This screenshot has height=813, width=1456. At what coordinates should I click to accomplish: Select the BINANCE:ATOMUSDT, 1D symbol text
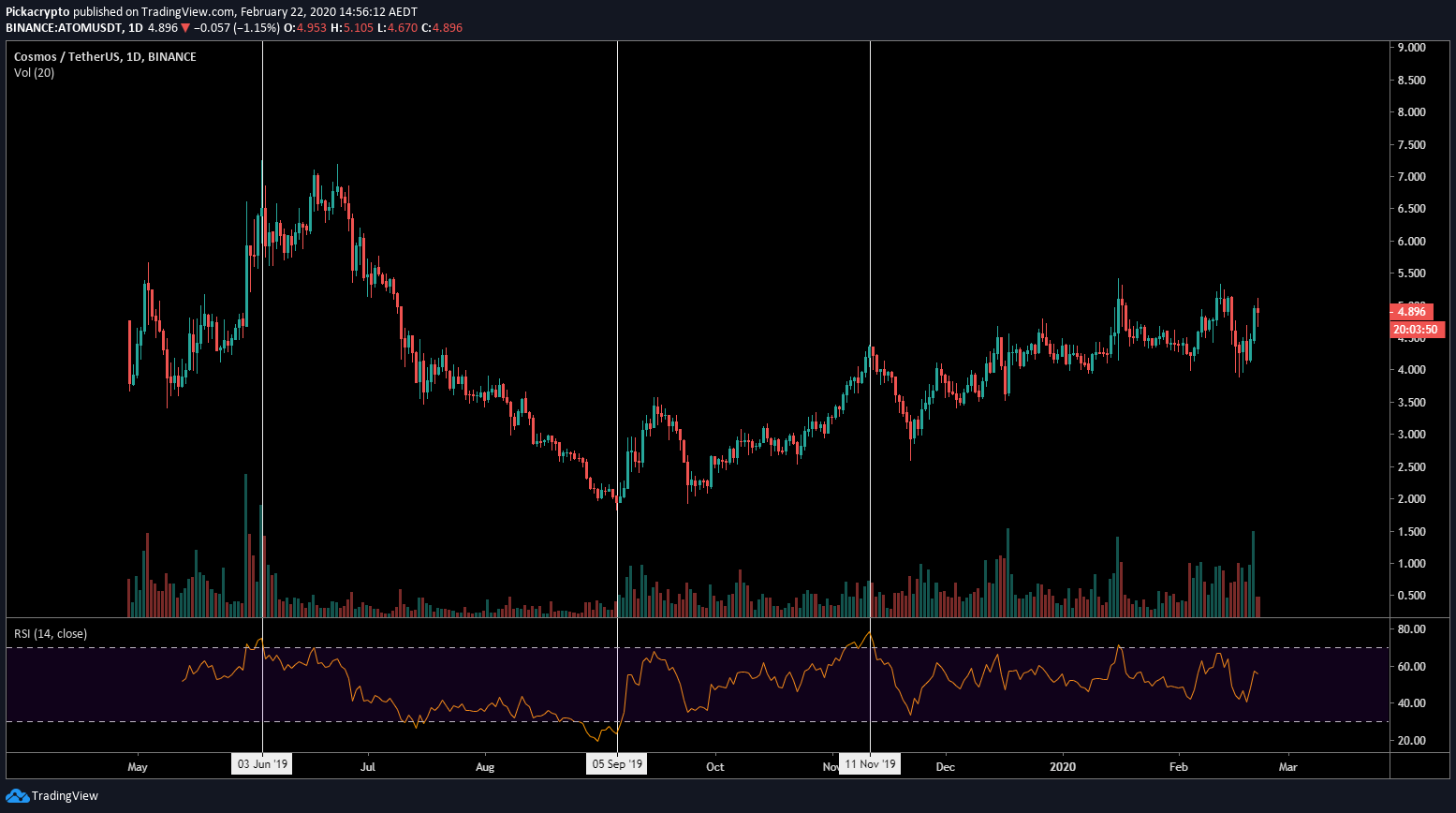pos(75,28)
